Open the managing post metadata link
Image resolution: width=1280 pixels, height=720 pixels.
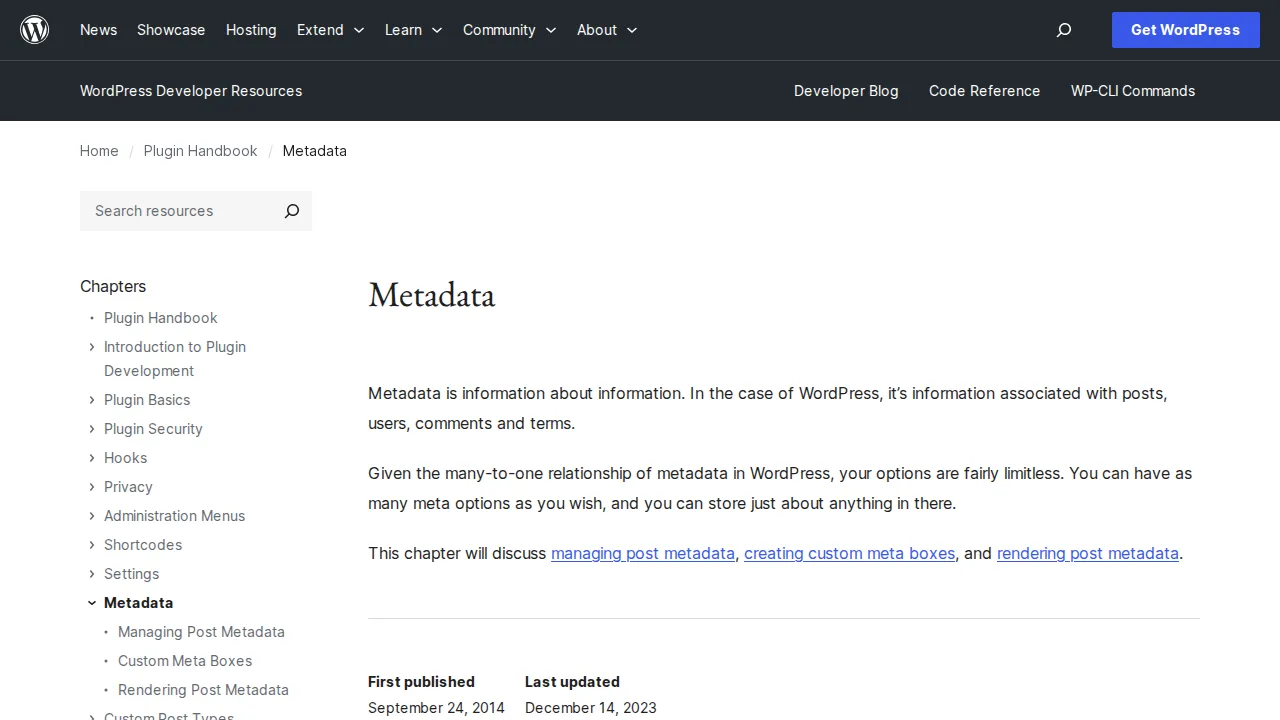643,553
